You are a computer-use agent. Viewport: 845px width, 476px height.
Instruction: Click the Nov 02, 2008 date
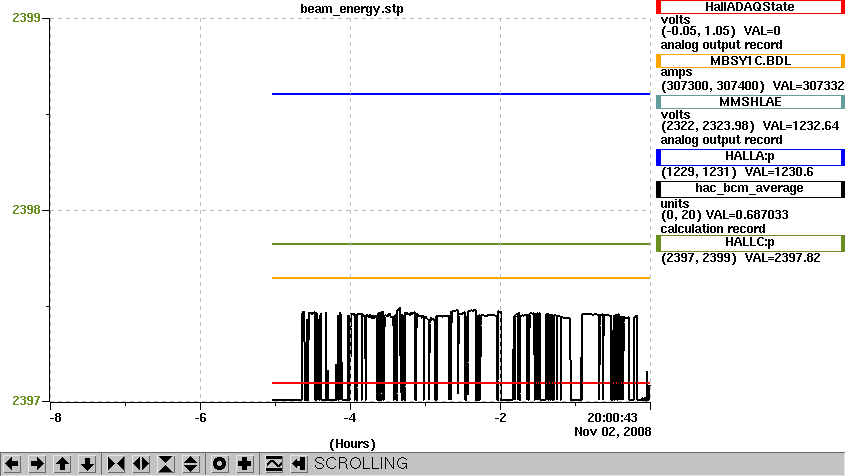[x=613, y=432]
